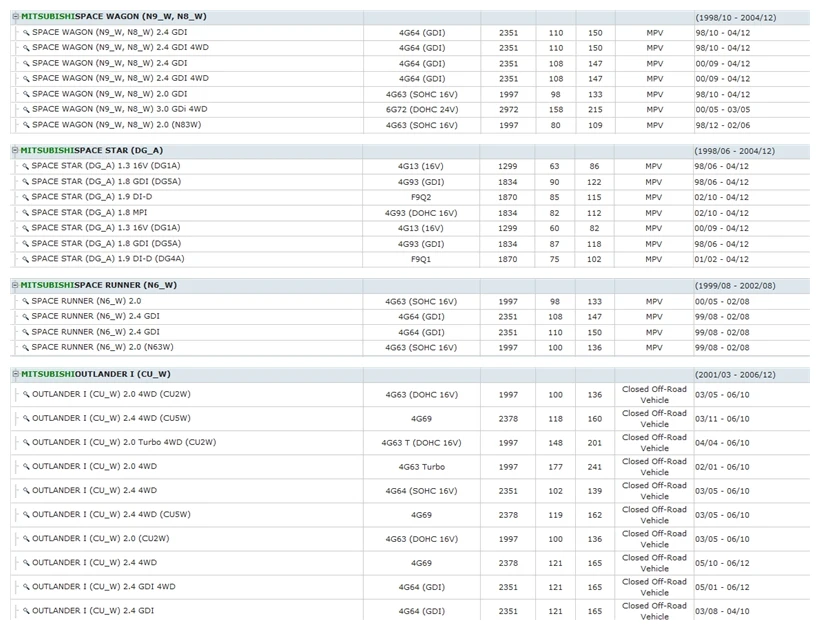Click date range (1998/06 - 2004/12) in header
Screen dimensions: 820x630
(x=735, y=151)
